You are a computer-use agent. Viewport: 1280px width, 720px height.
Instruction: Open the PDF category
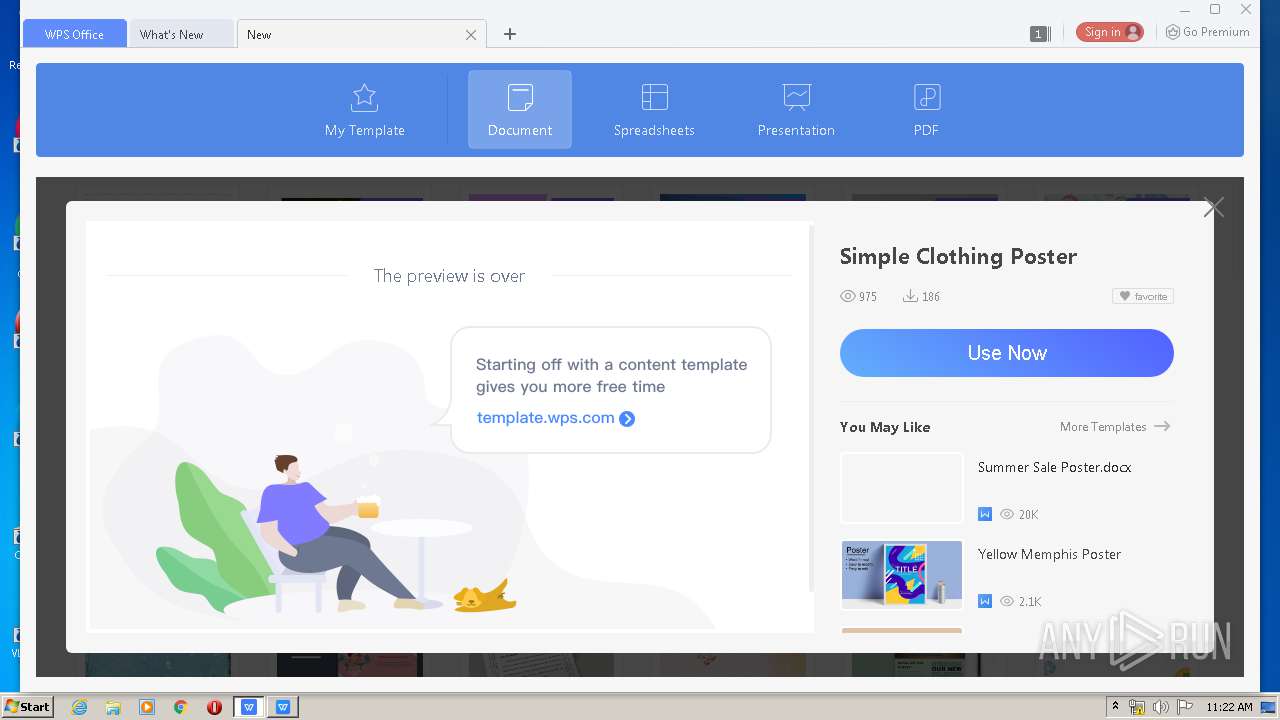[926, 110]
